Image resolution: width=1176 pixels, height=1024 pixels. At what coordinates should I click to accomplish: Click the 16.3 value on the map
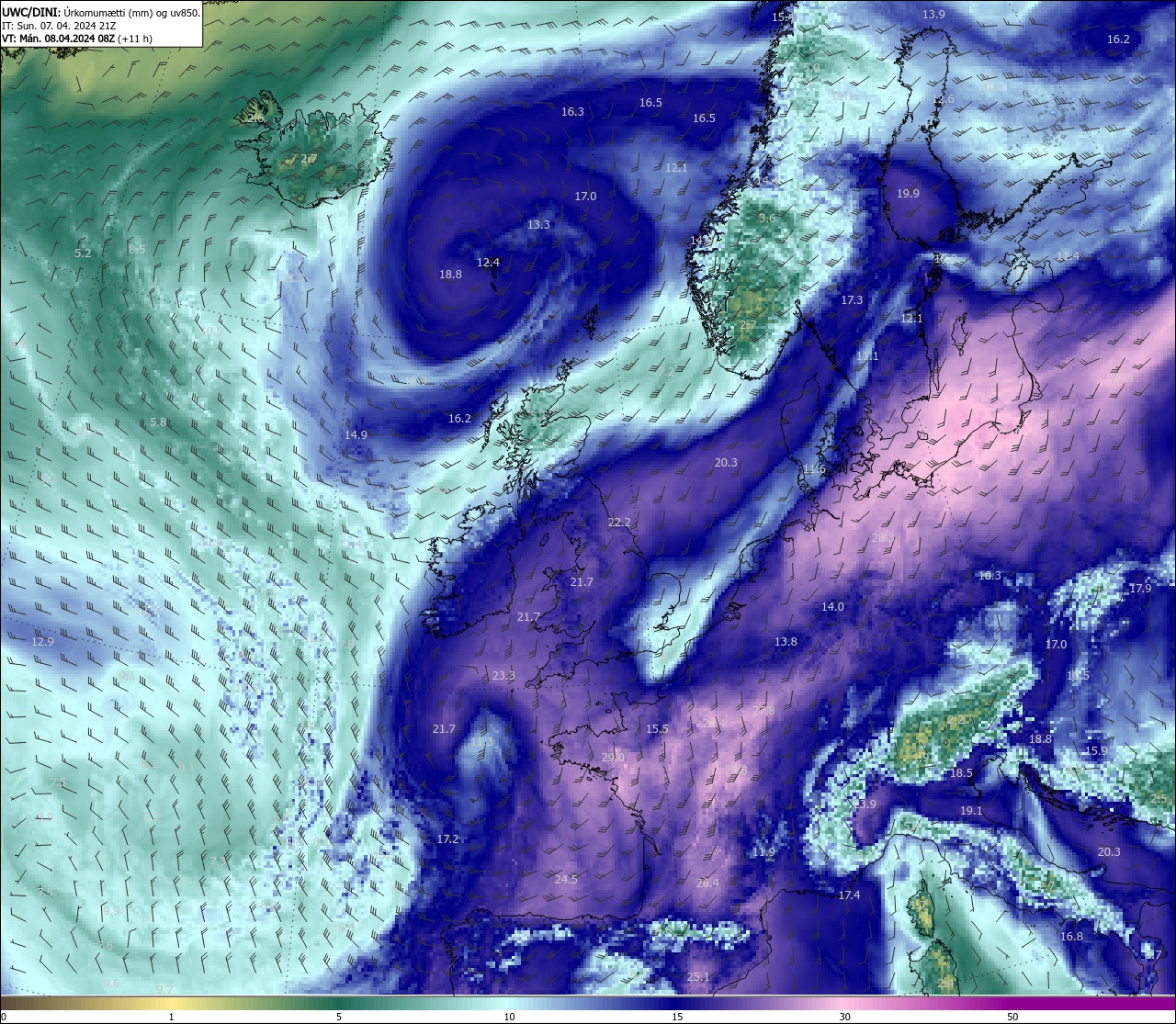tap(572, 111)
